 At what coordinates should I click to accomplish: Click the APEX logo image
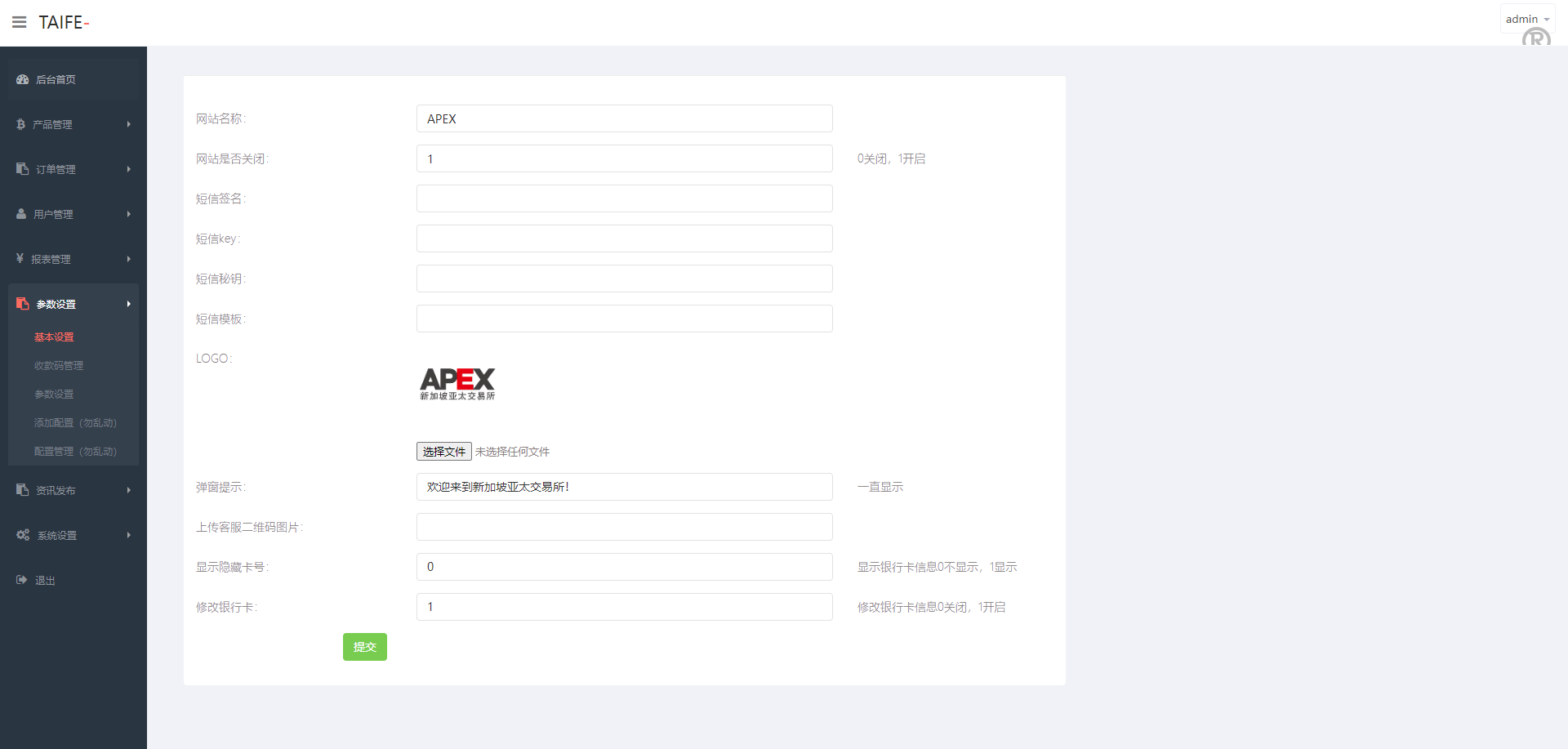(457, 383)
